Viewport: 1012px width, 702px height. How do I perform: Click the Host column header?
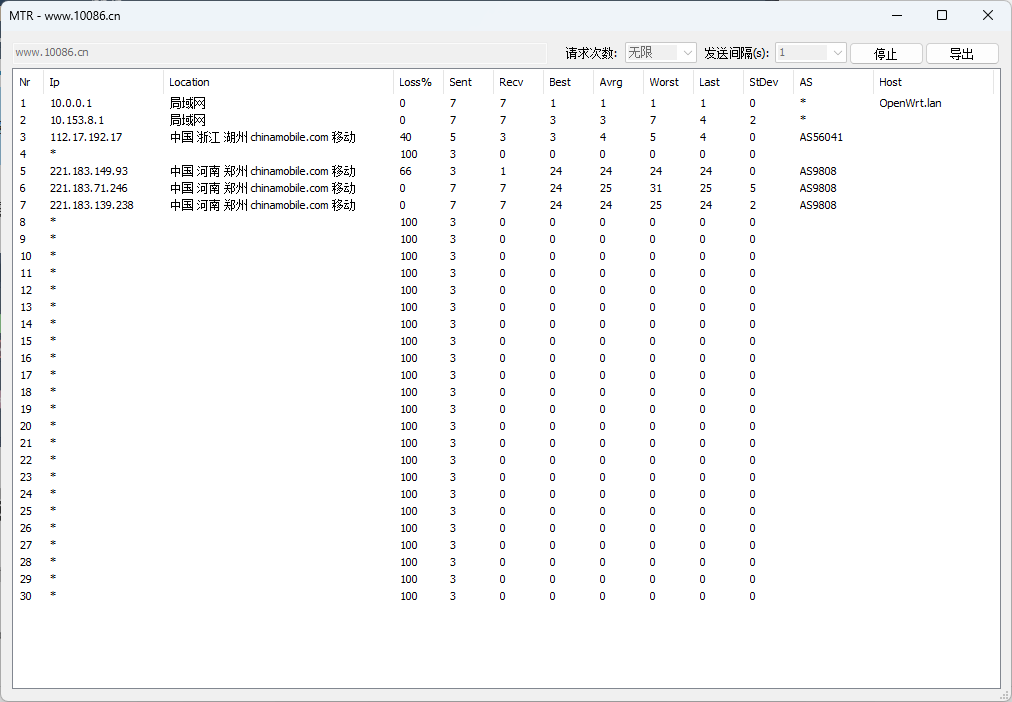click(x=890, y=82)
